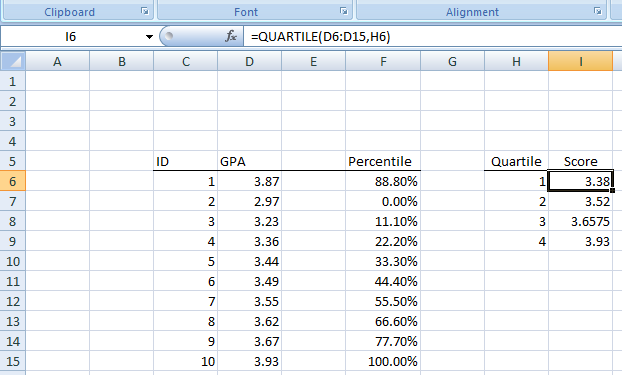Select cell with score 3.6575
The image size is (622, 375).
tap(580, 221)
